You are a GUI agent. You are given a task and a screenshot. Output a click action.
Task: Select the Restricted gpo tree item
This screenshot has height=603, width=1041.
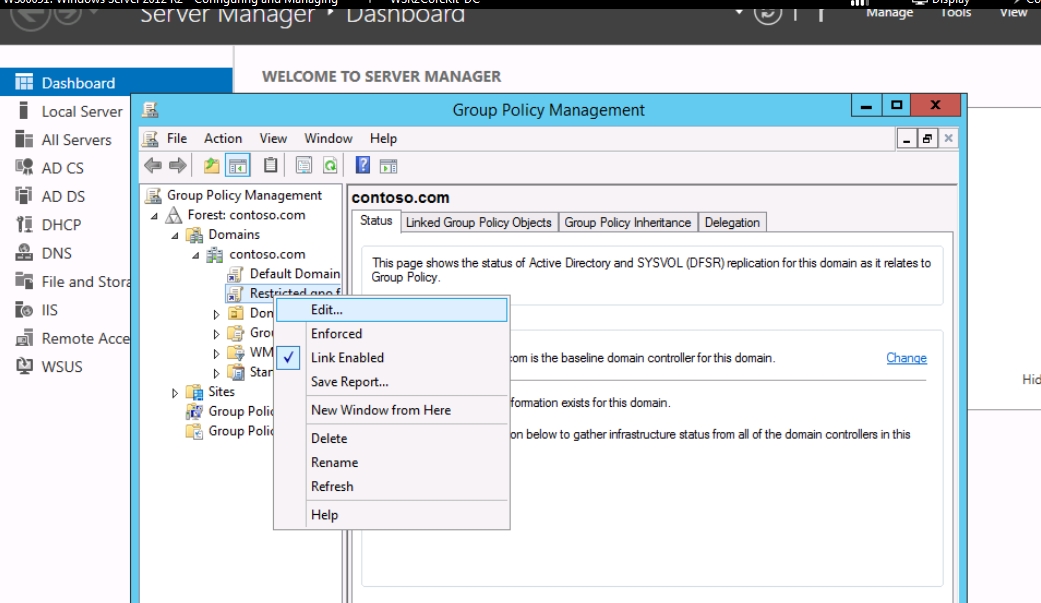[x=295, y=293]
